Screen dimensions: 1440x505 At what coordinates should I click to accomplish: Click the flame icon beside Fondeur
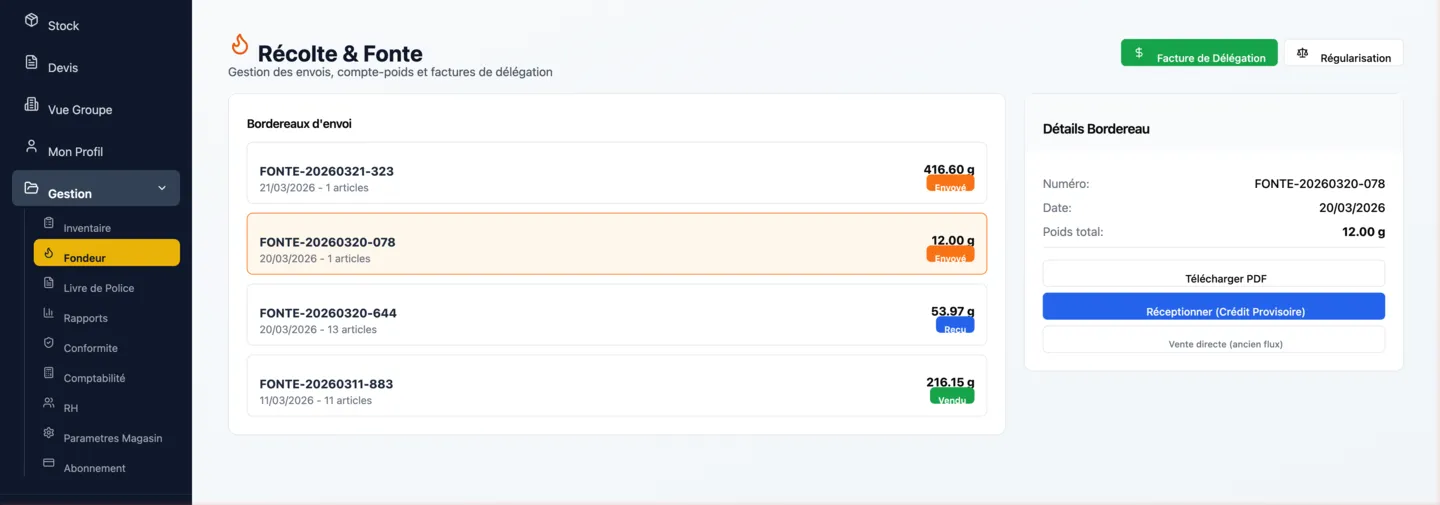click(x=48, y=253)
